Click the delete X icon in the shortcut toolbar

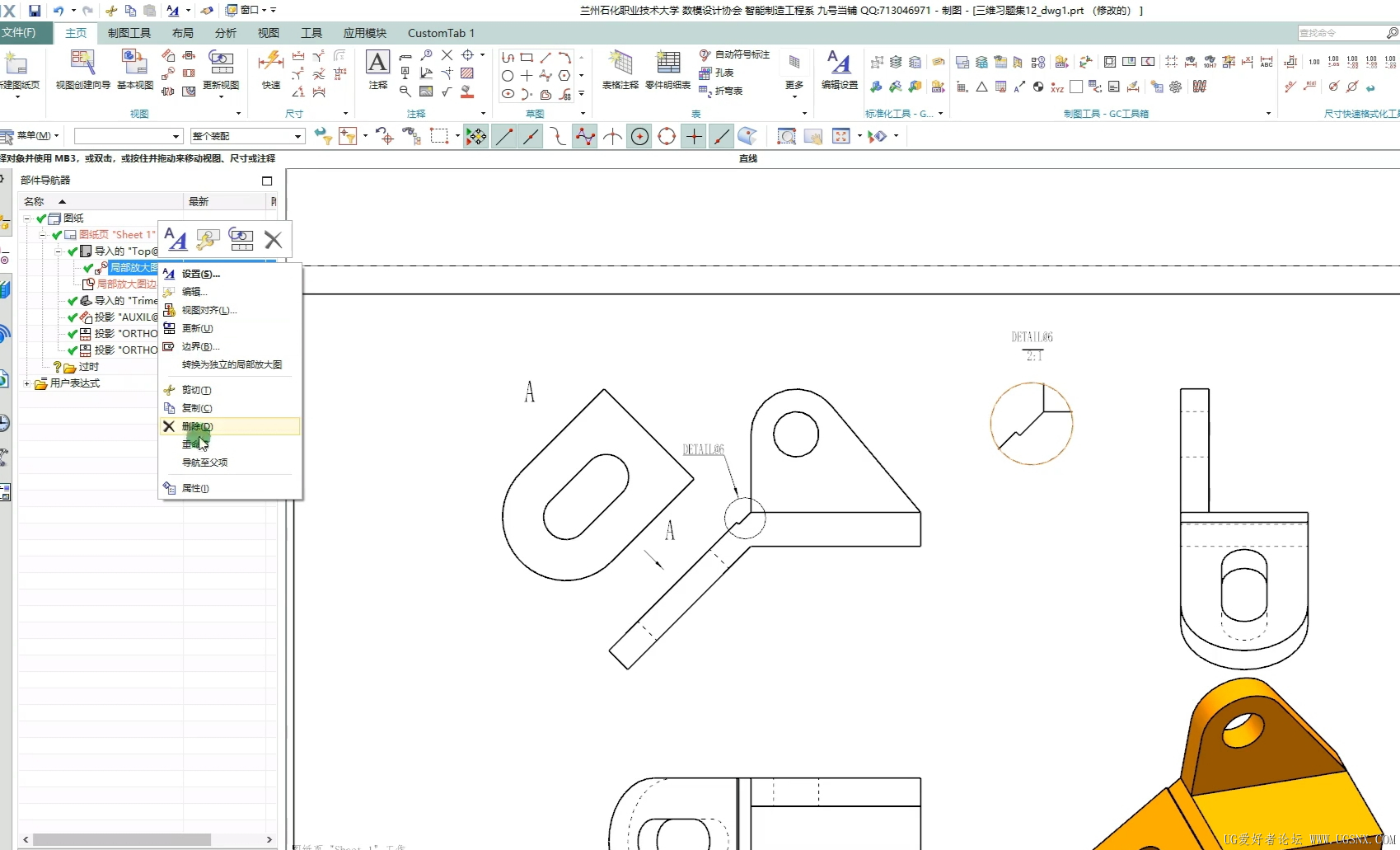tap(273, 239)
